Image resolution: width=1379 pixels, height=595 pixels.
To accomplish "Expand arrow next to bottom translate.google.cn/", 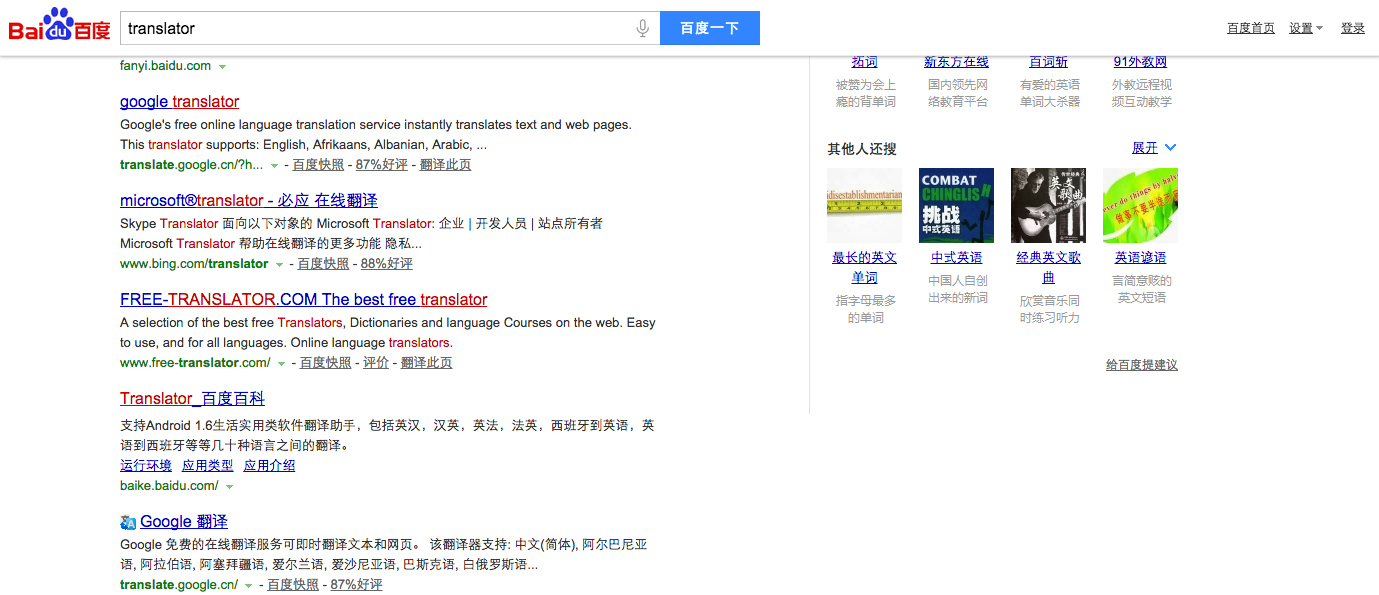I will point(249,586).
